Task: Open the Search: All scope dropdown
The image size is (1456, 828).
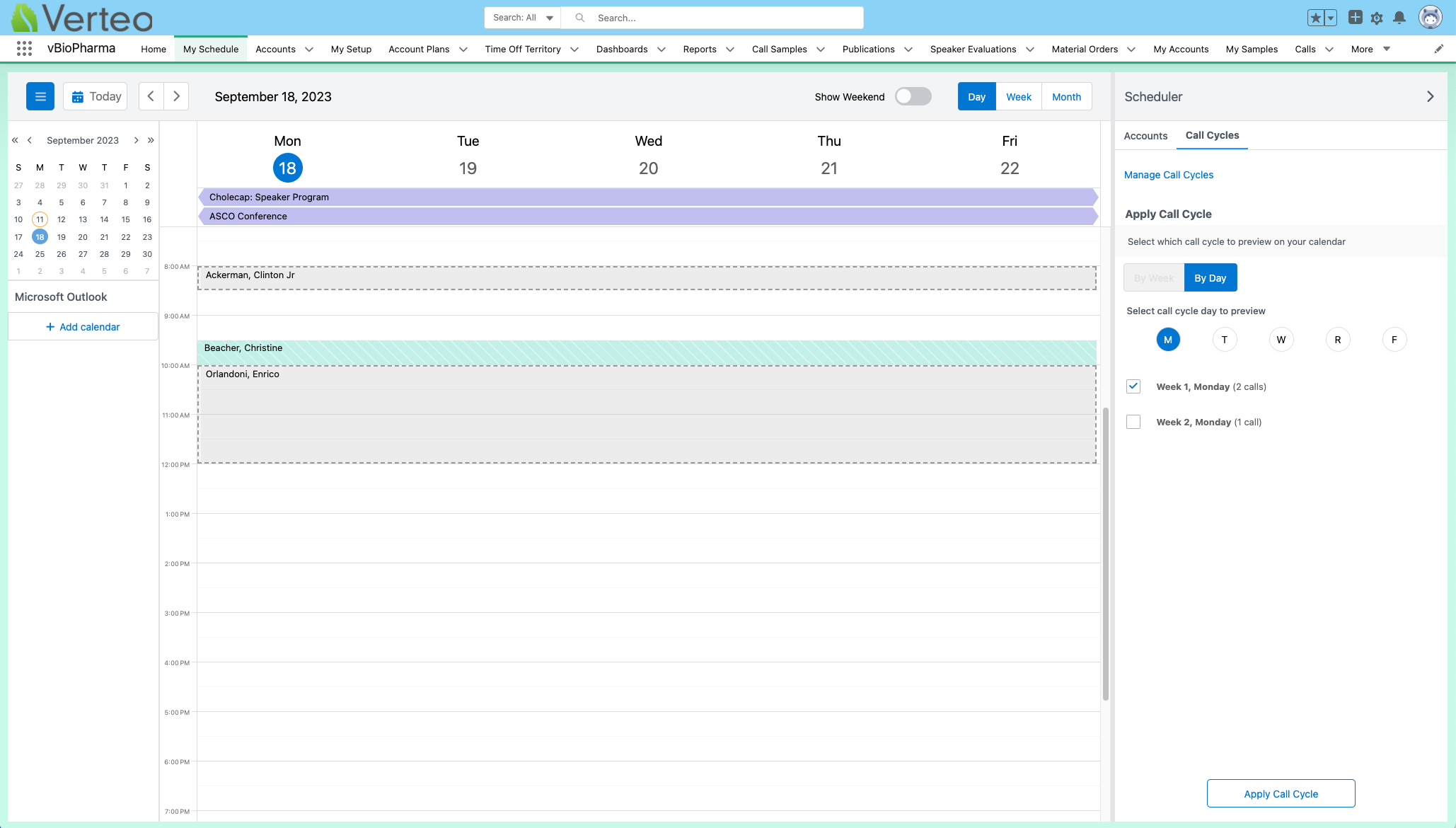Action: (x=522, y=17)
